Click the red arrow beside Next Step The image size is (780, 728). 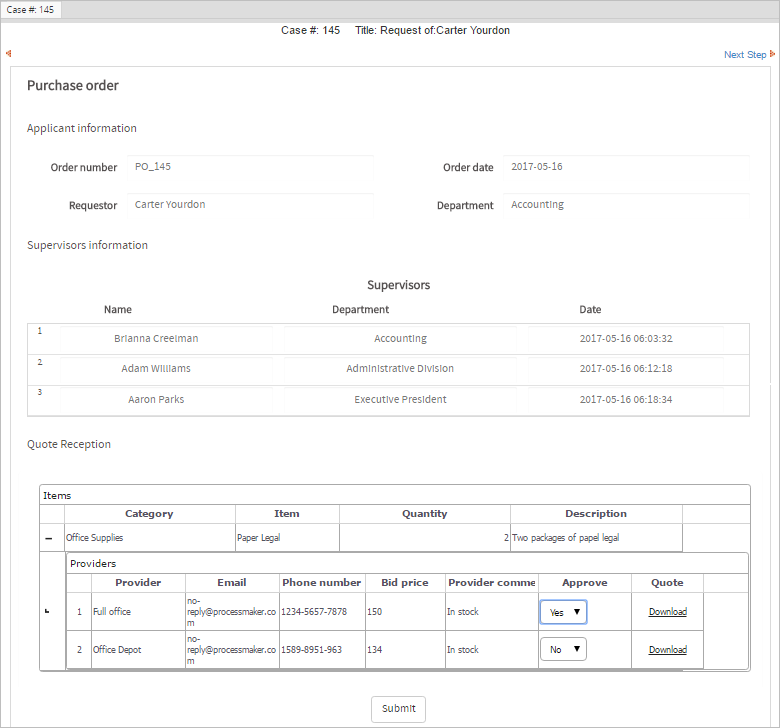click(772, 54)
